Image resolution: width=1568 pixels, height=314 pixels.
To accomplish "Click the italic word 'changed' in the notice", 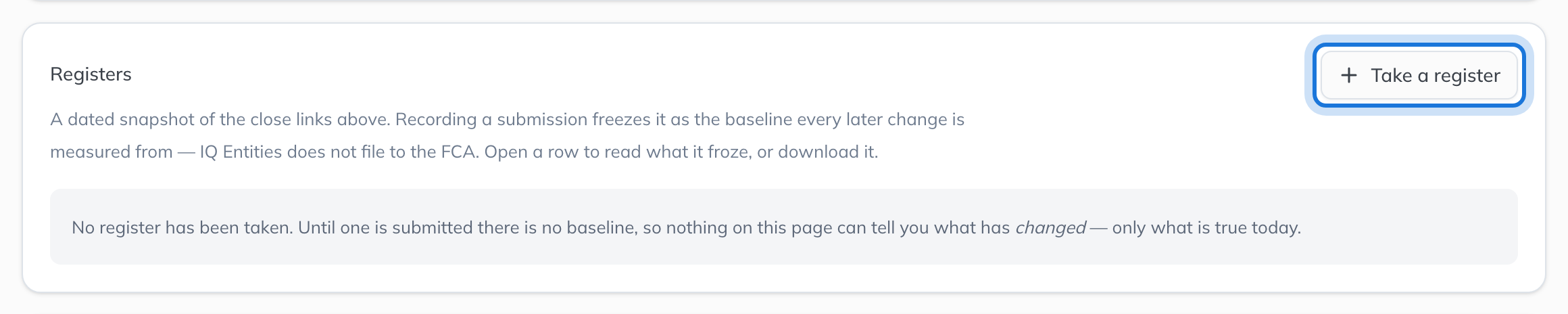I will [1050, 227].
